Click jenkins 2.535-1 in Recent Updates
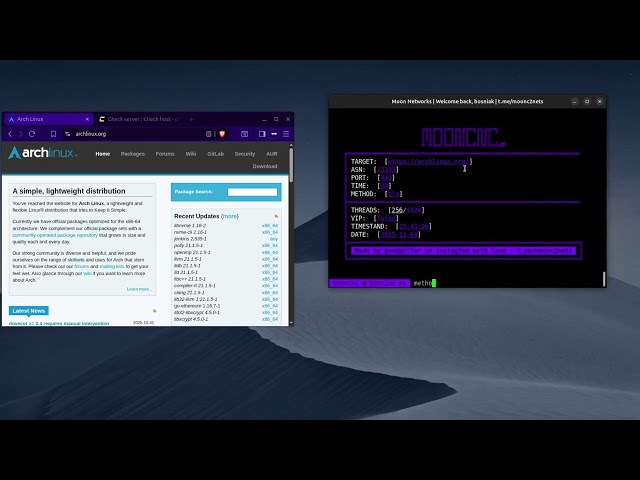This screenshot has width=640, height=480. pyautogui.click(x=190, y=239)
